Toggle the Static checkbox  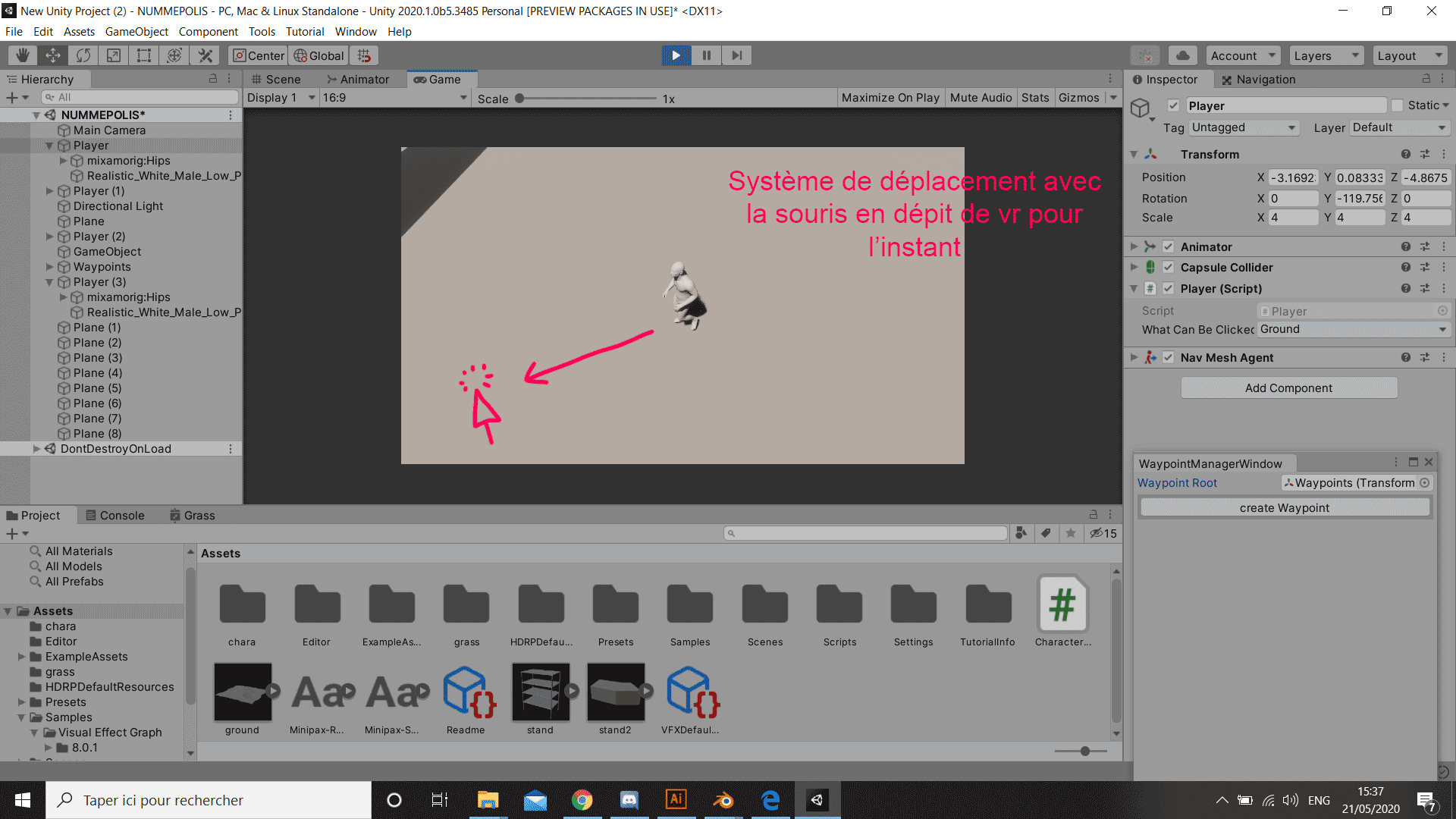click(x=1397, y=105)
